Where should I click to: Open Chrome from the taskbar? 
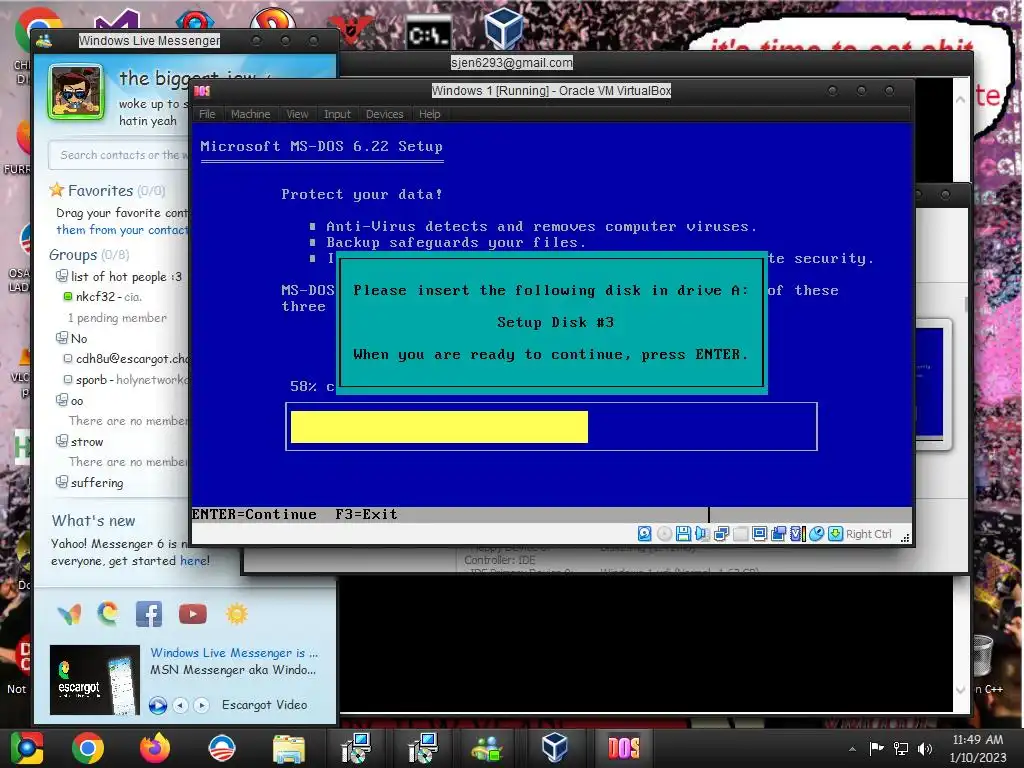(88, 748)
